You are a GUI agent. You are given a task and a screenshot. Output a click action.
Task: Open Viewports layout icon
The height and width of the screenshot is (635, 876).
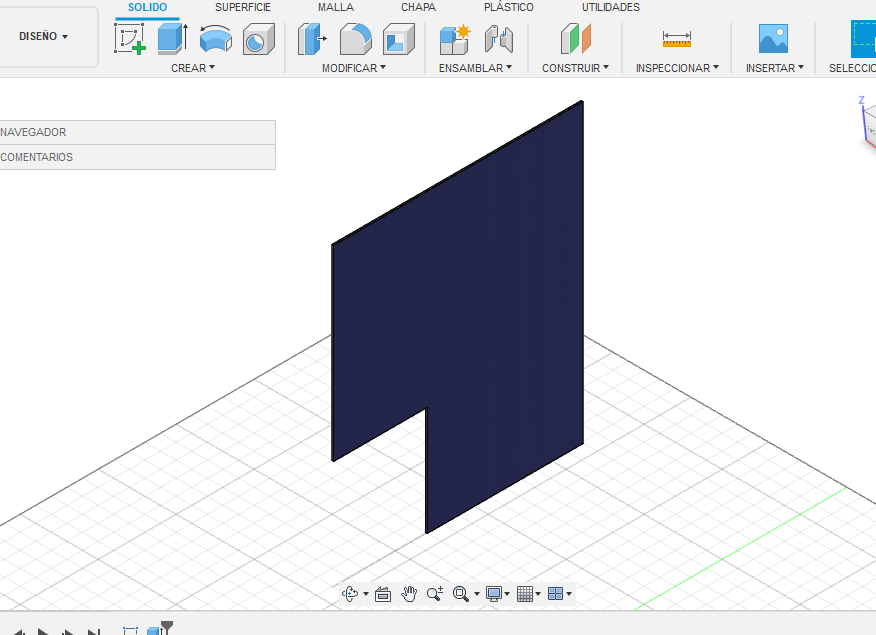(555, 594)
